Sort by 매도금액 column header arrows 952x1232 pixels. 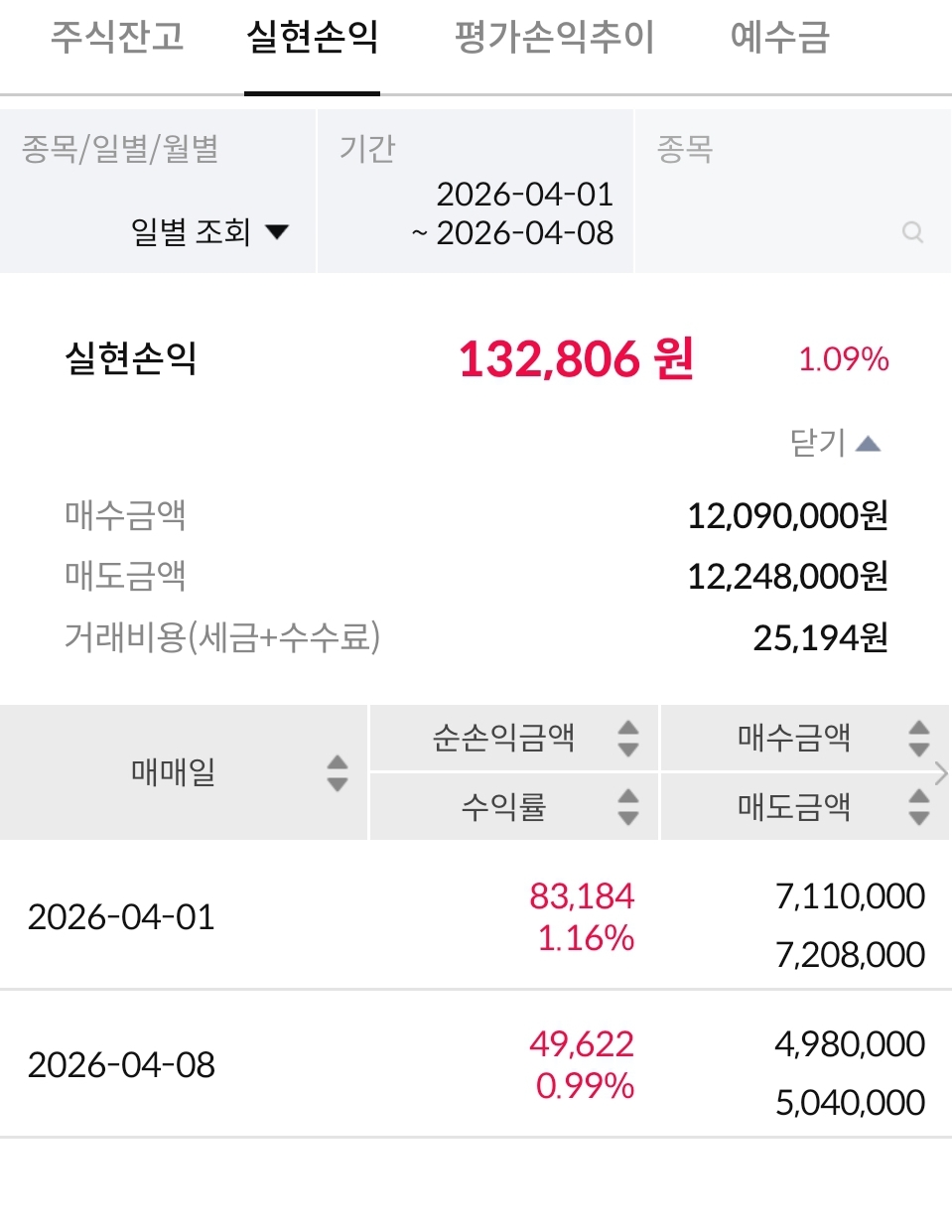918,806
